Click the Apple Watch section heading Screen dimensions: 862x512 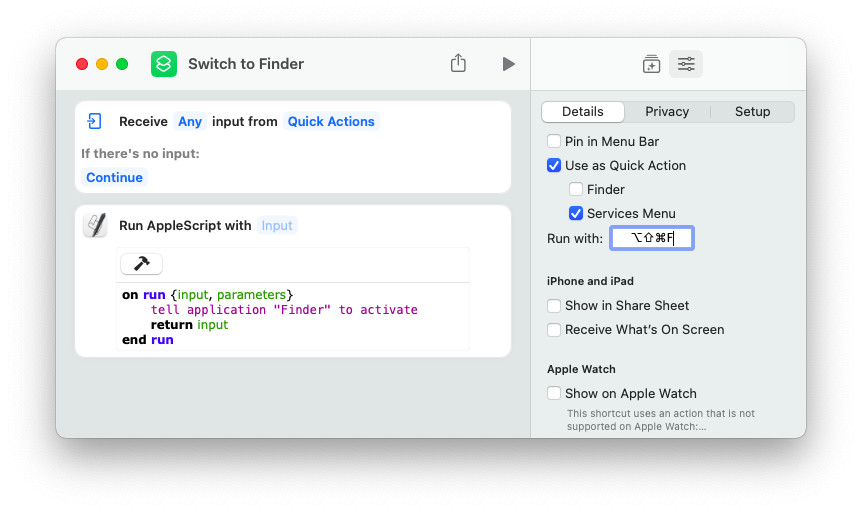coord(581,369)
